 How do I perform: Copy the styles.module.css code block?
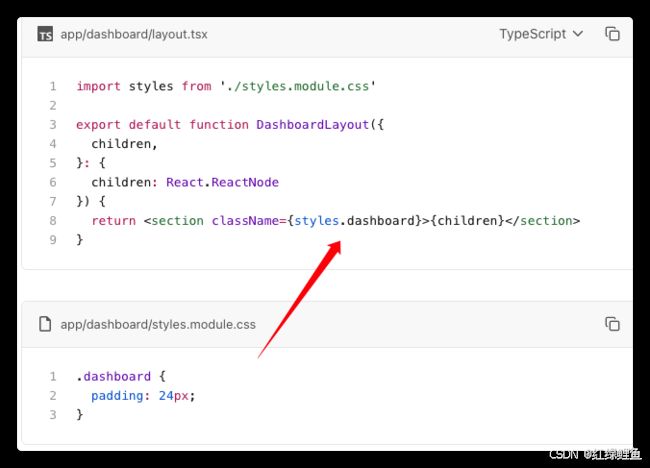[612, 324]
